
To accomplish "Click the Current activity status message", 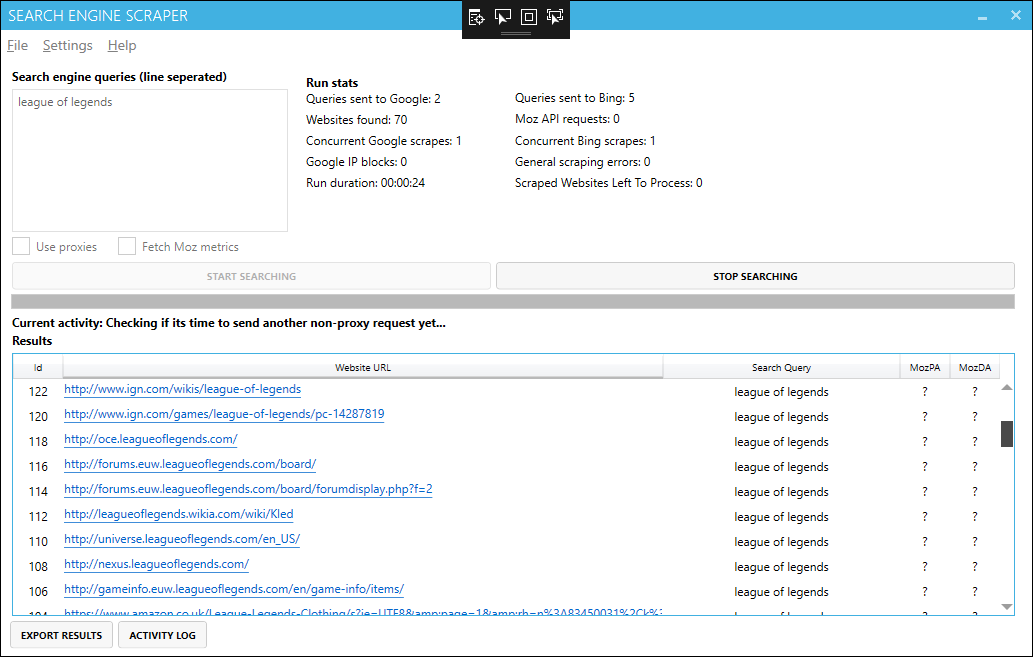I will tap(229, 323).
